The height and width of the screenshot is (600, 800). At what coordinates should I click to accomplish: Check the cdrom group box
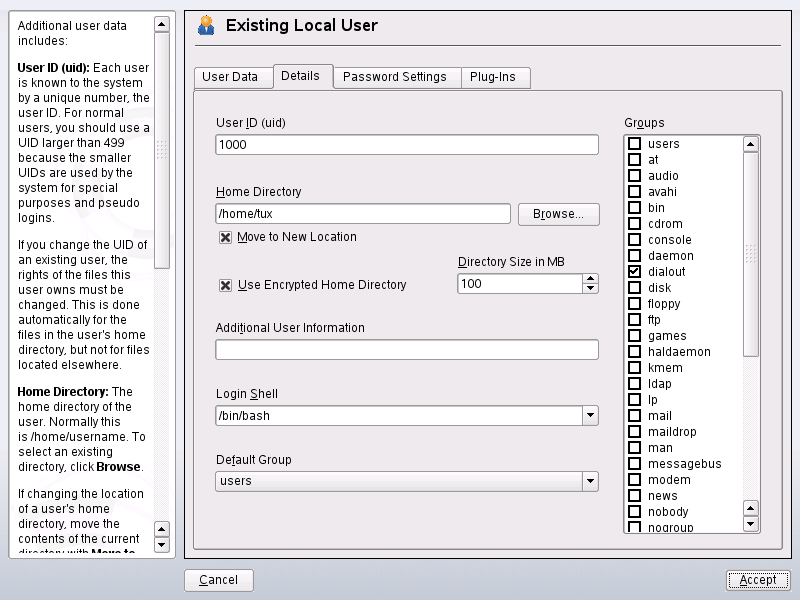pos(634,224)
